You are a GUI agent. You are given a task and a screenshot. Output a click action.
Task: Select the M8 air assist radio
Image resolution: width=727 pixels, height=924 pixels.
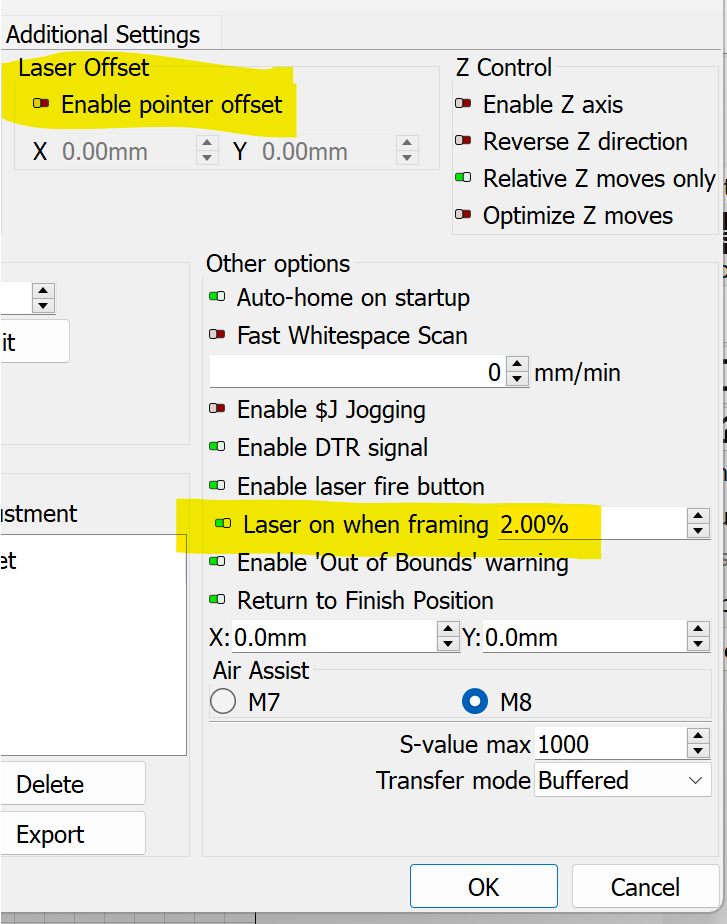[475, 702]
